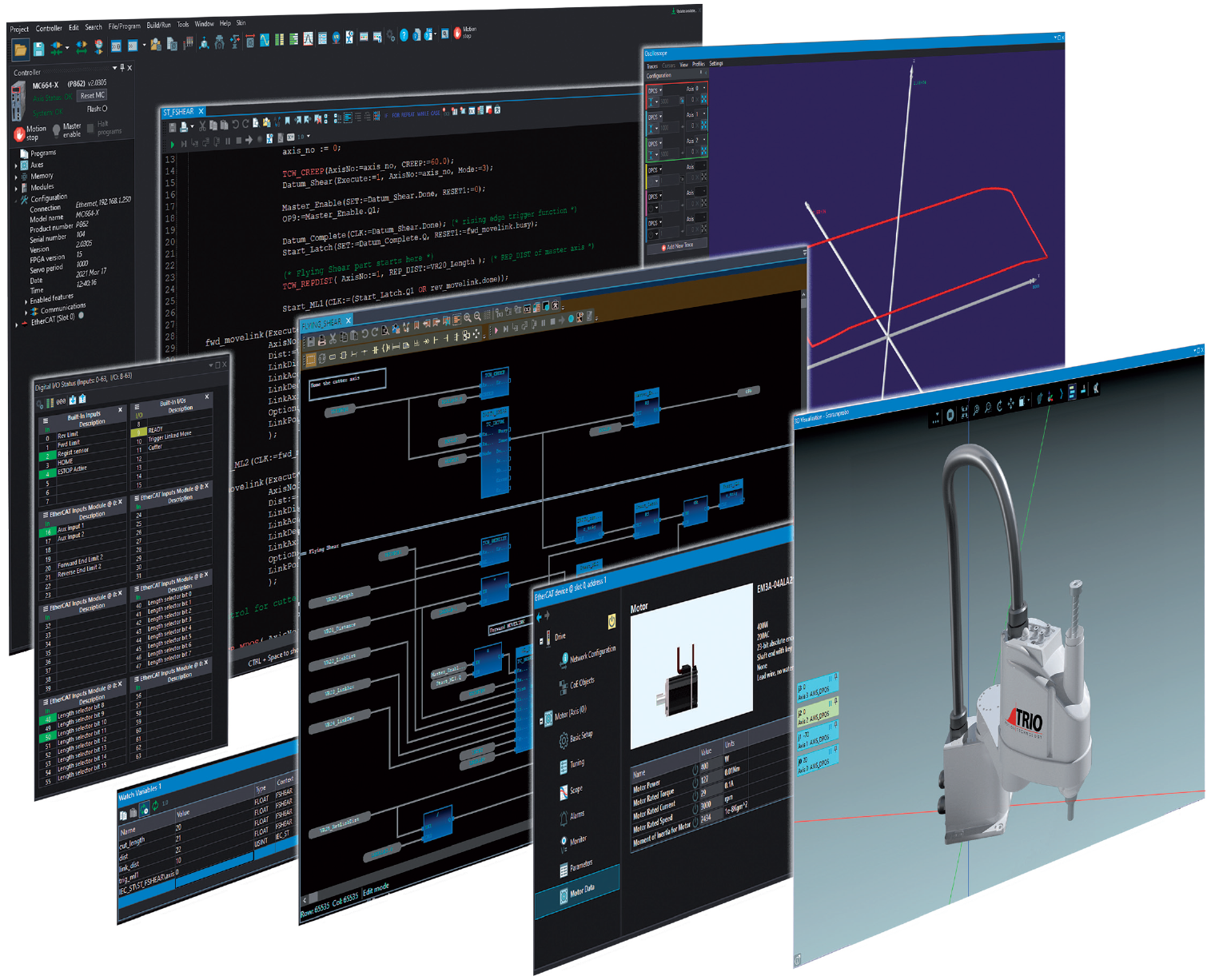Expand the Modules tree node
Image resolution: width=1211 pixels, height=980 pixels.
(17, 189)
